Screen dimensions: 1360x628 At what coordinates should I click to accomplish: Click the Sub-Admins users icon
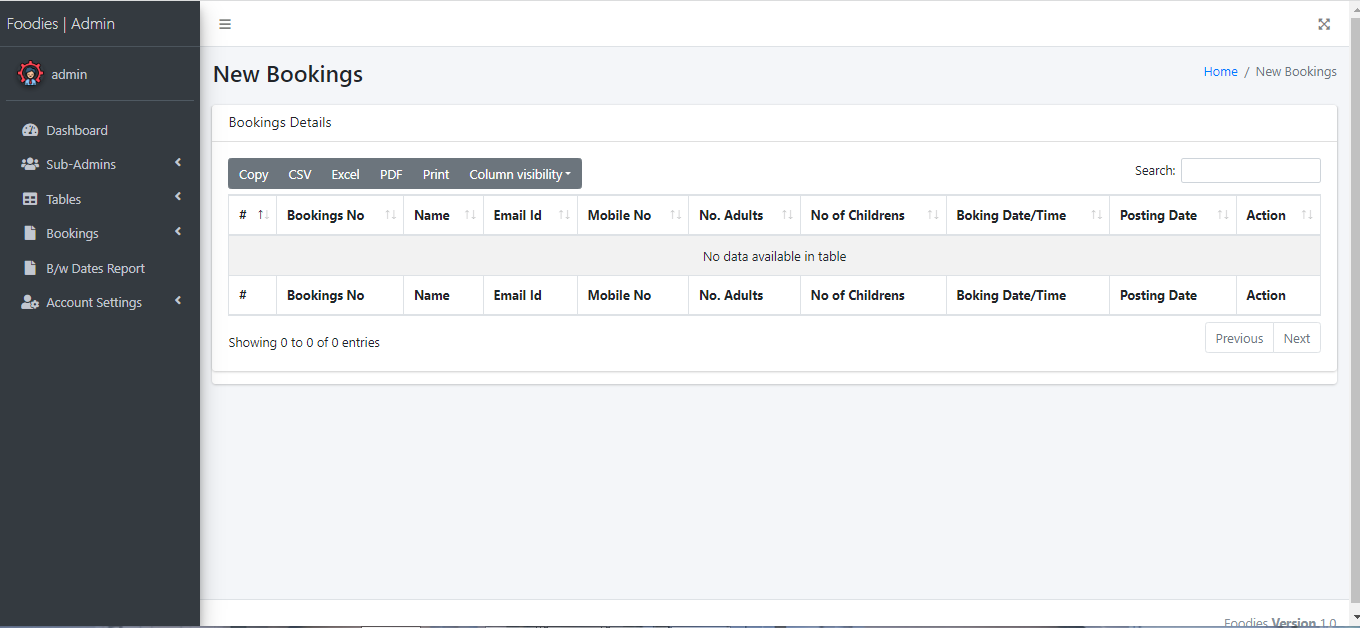30,164
